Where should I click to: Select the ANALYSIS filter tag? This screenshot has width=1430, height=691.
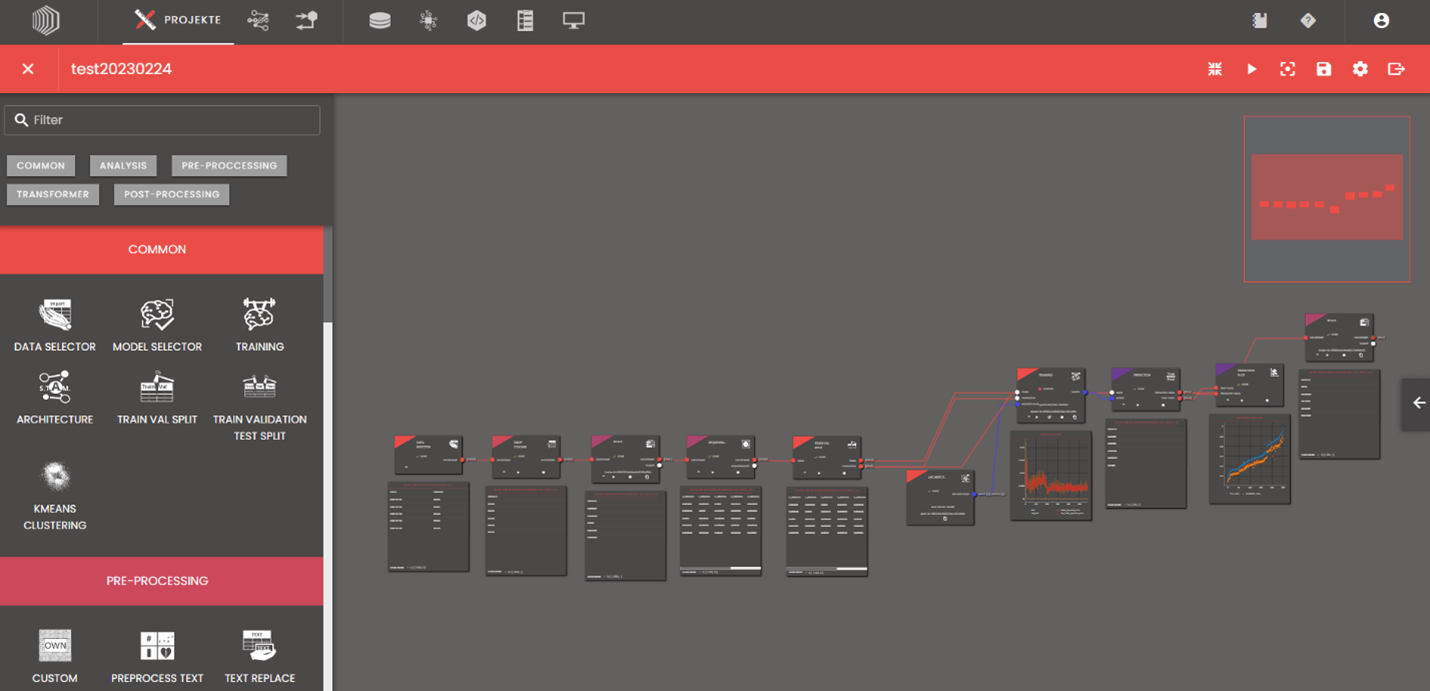click(x=123, y=166)
